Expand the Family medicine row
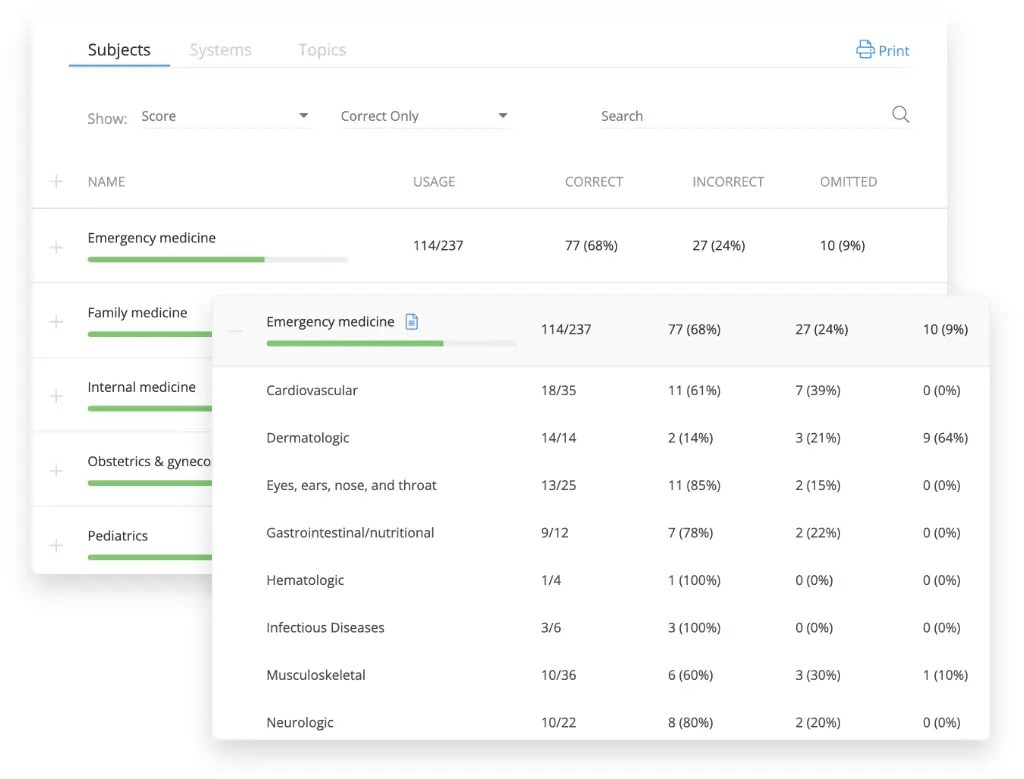 click(56, 322)
